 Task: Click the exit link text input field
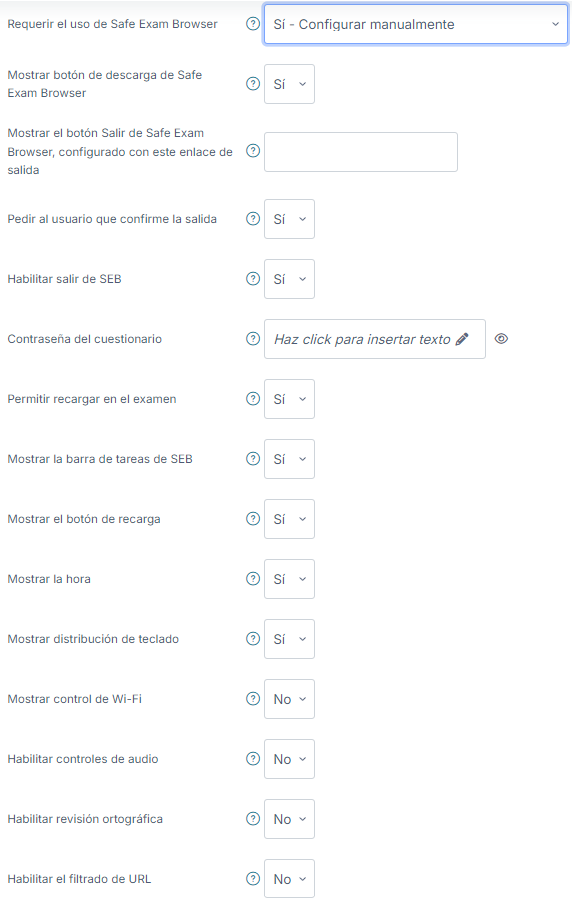click(x=361, y=152)
